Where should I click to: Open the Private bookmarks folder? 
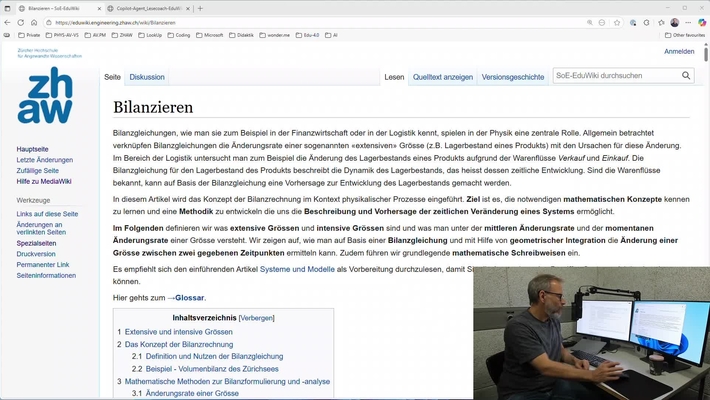(x=29, y=35)
